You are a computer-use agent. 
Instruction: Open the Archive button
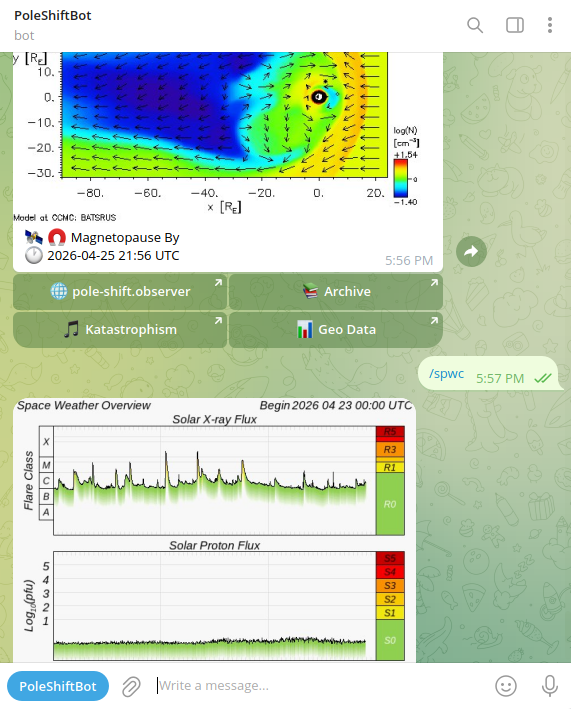point(336,292)
